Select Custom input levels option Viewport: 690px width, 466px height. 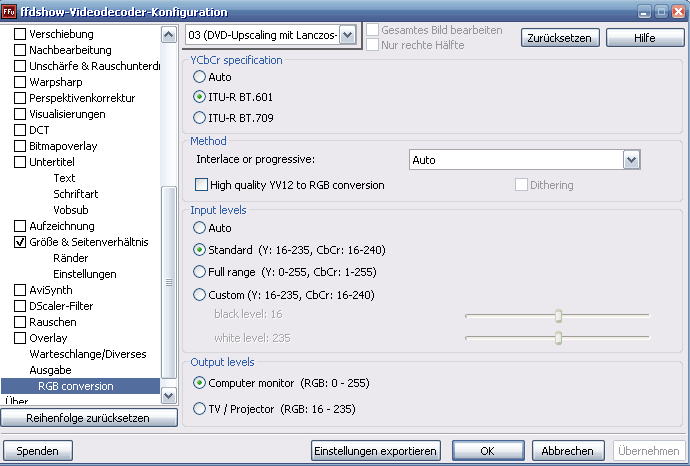click(199, 294)
